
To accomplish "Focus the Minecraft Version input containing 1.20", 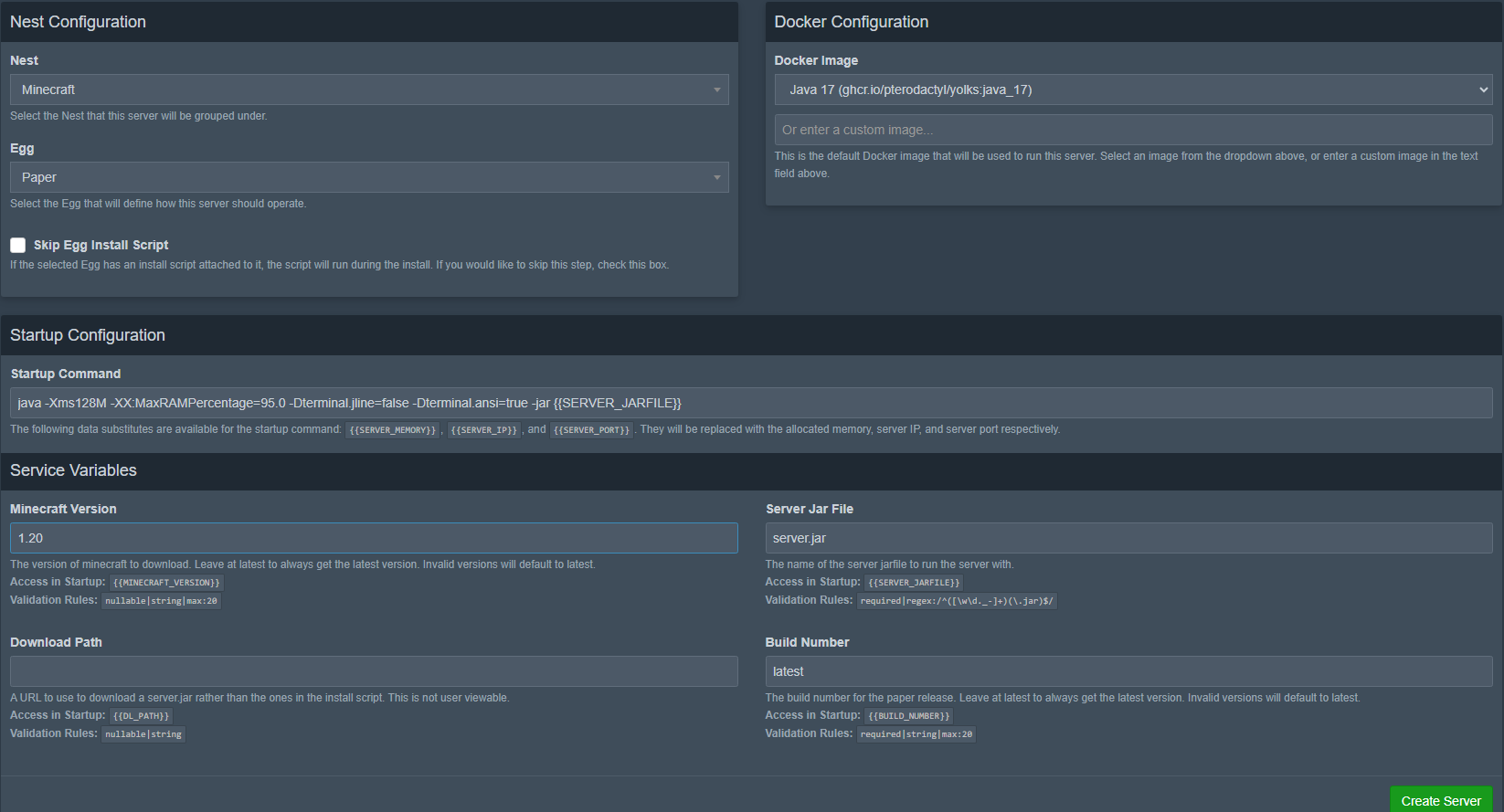I will tap(374, 538).
